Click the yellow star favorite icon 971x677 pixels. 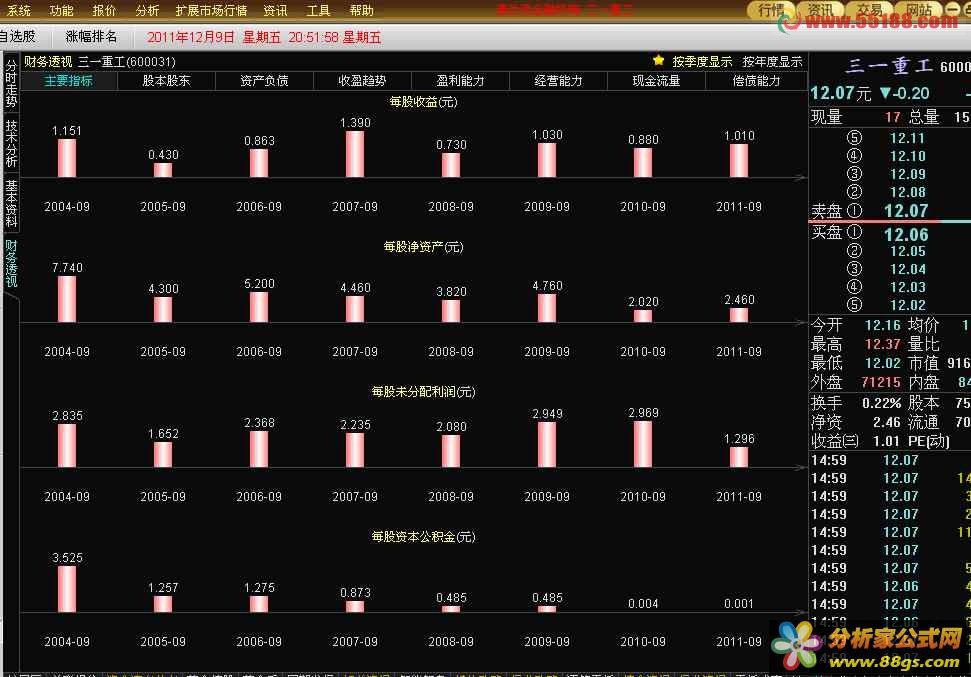pos(658,60)
